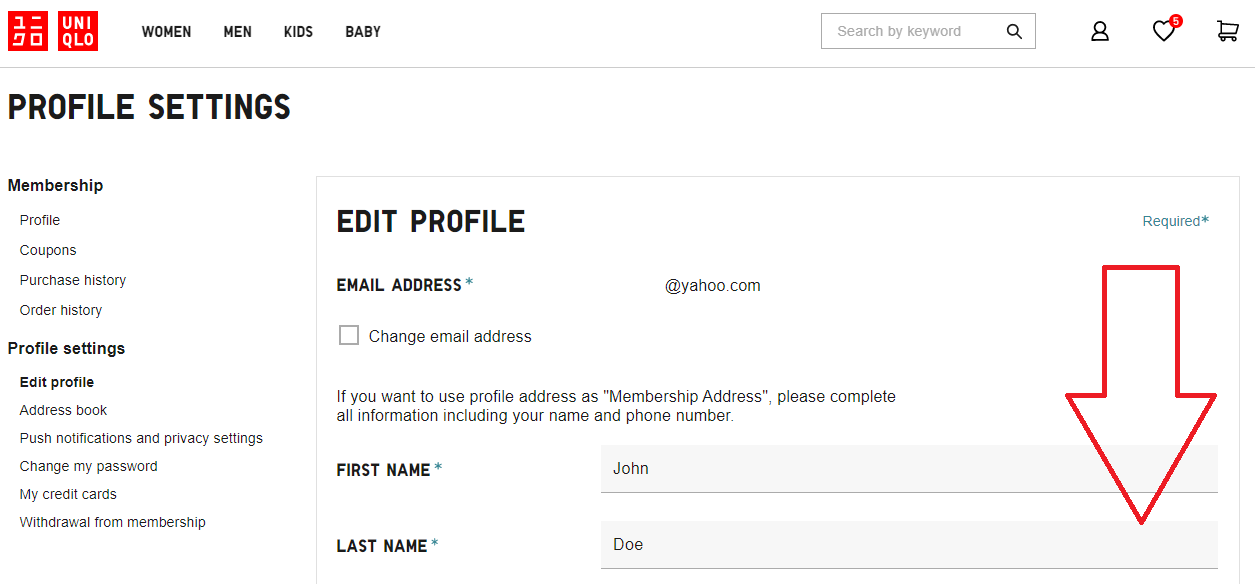Open the shopping cart icon
Image resolution: width=1255 pixels, height=584 pixels.
1227,31
